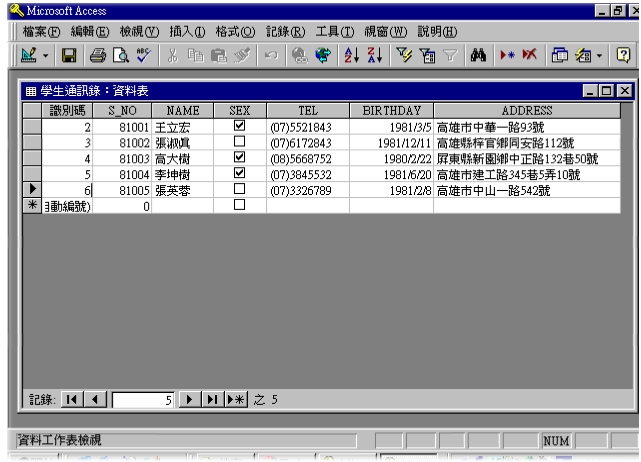Click the Print icon

pos(98,55)
